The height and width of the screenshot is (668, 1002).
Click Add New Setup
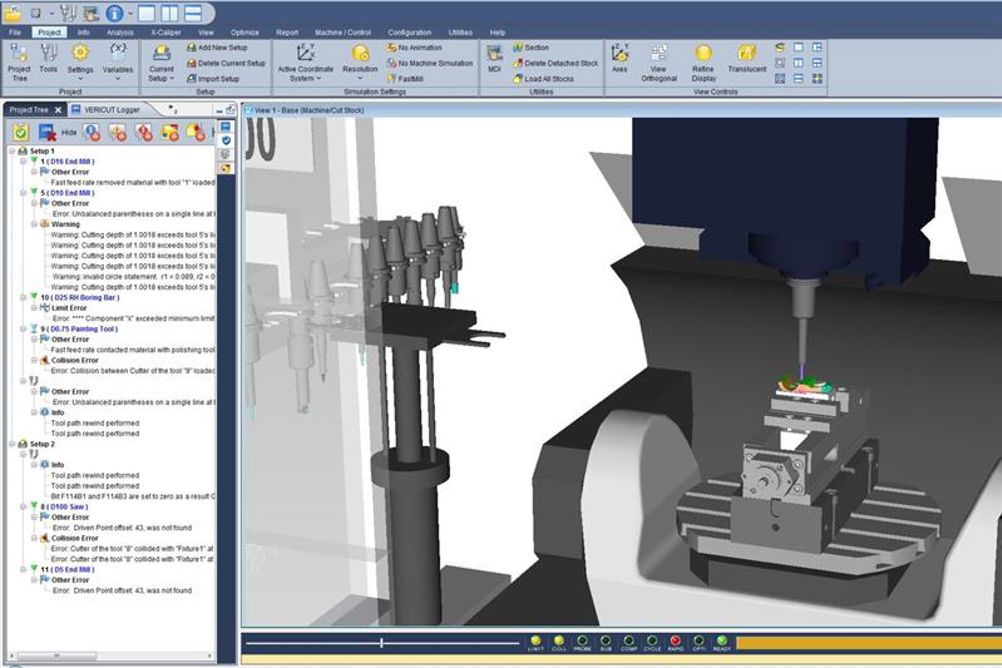pos(217,47)
